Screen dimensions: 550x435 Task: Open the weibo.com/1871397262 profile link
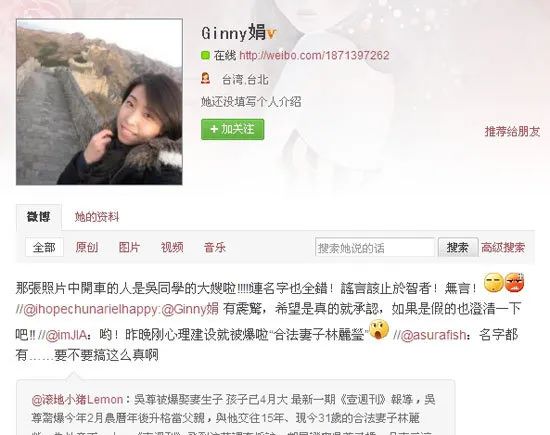tap(314, 55)
